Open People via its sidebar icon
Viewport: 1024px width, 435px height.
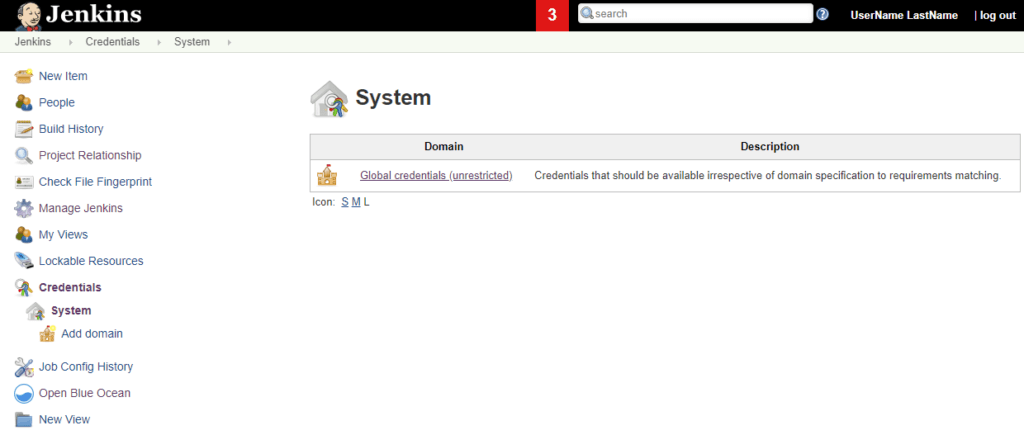pos(24,102)
